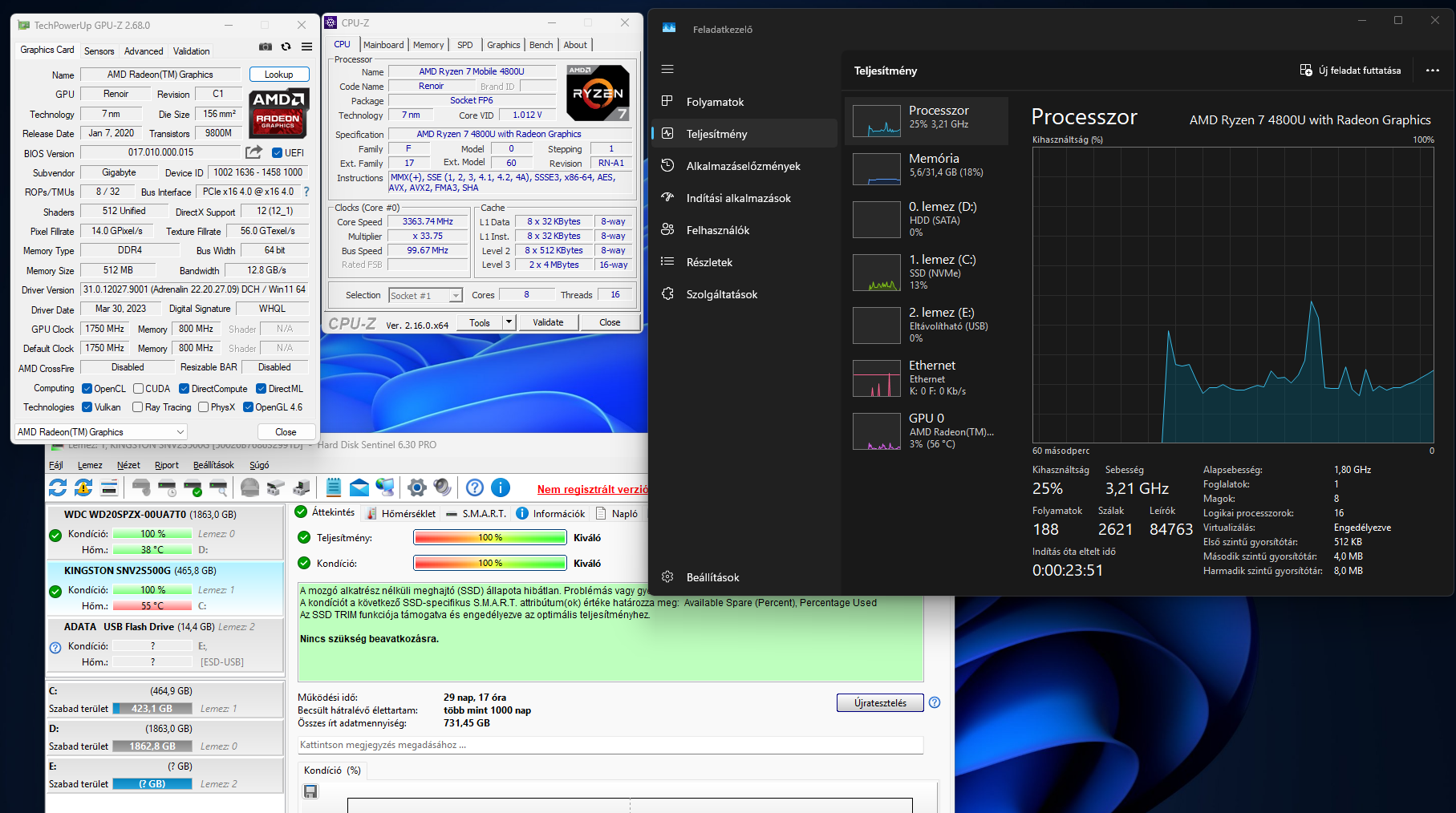Open the Bench tab in CPU-Z

(541, 45)
